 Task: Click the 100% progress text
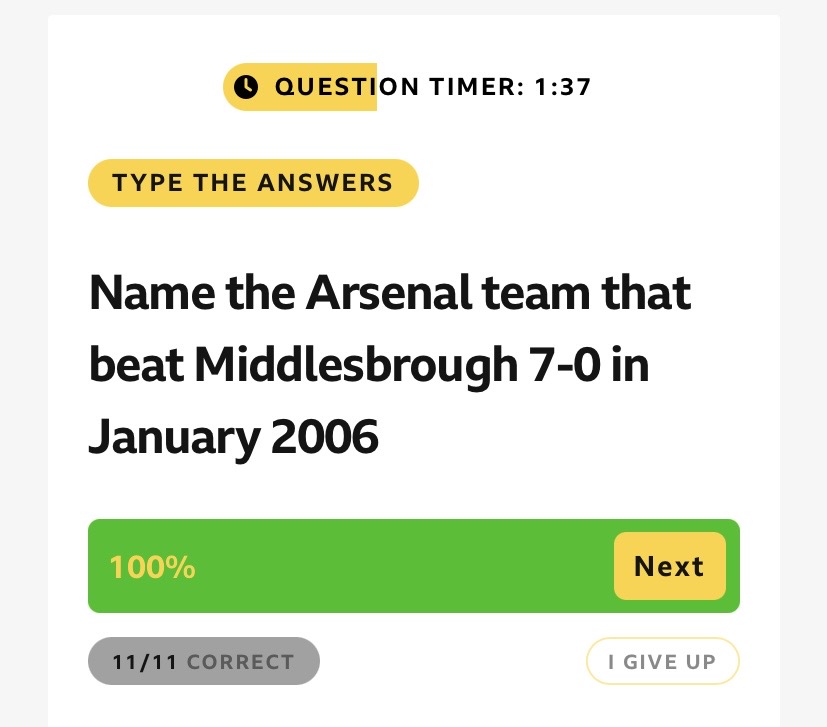point(152,567)
